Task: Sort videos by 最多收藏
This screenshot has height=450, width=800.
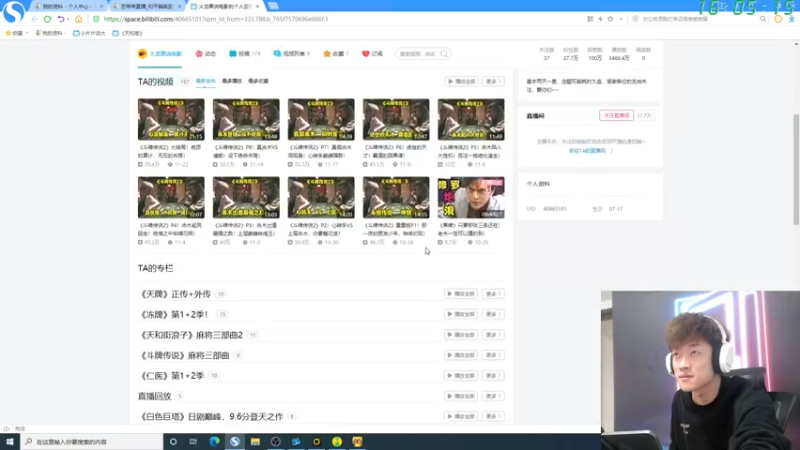Action: [x=258, y=81]
